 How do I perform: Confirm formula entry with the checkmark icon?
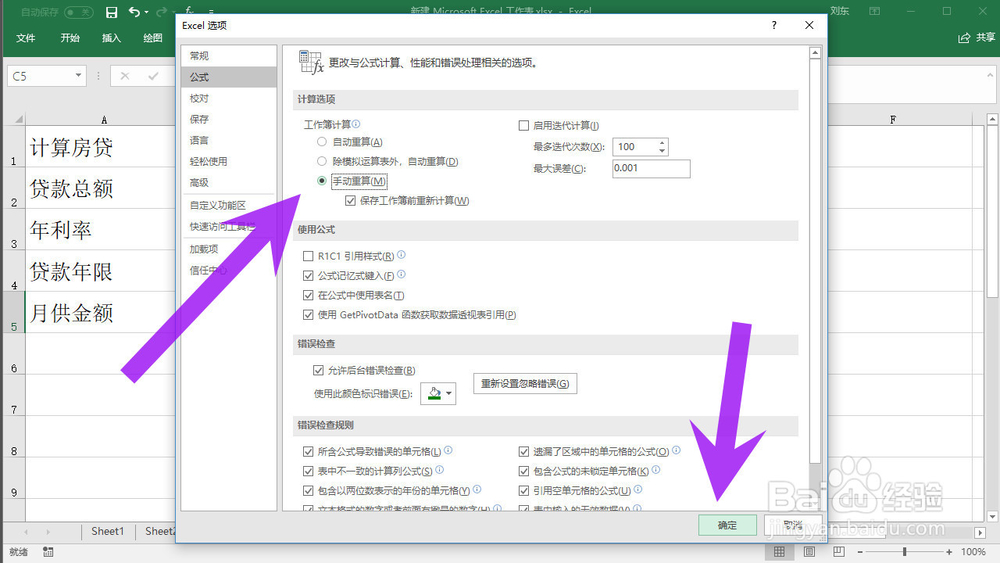click(x=153, y=76)
